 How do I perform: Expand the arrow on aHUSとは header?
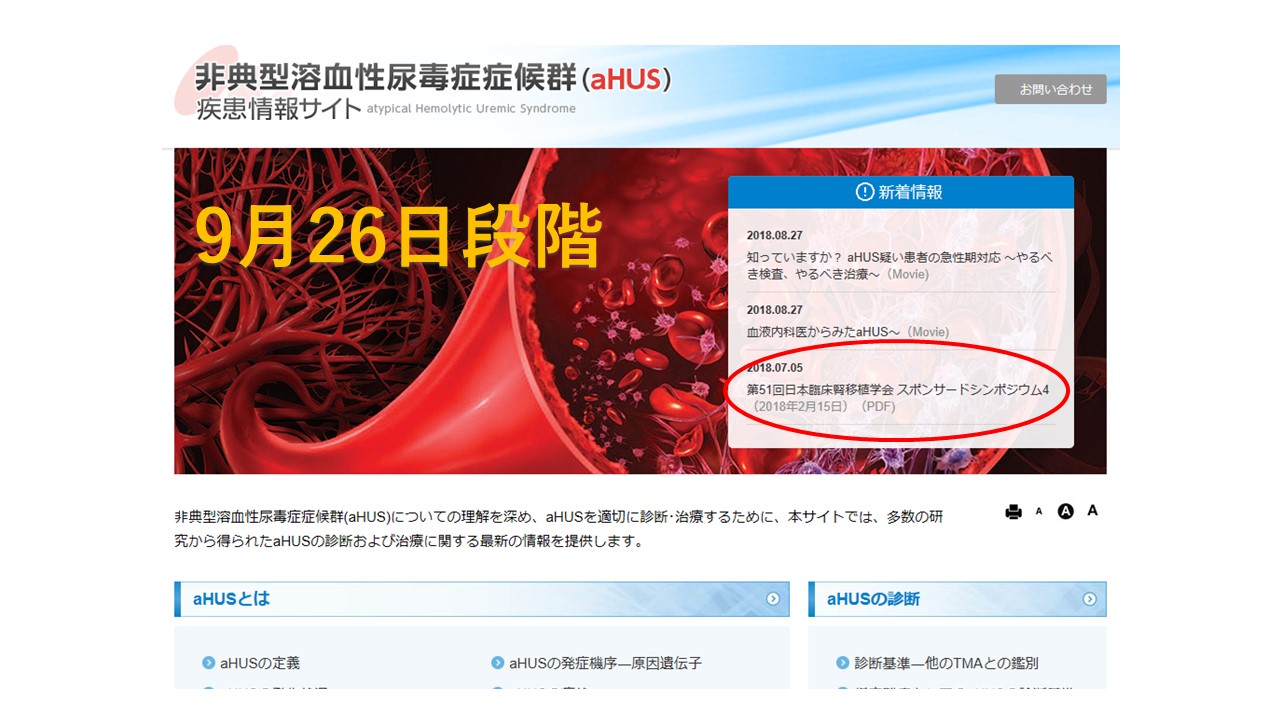point(772,599)
